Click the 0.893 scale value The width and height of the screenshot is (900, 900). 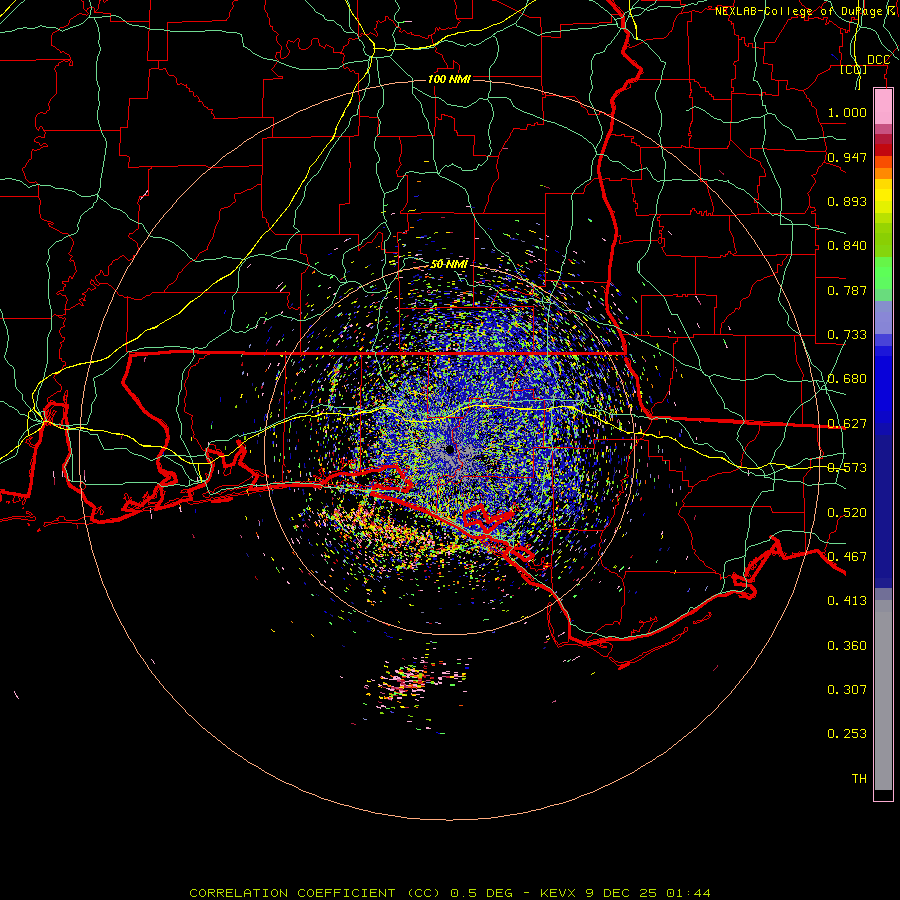point(847,201)
